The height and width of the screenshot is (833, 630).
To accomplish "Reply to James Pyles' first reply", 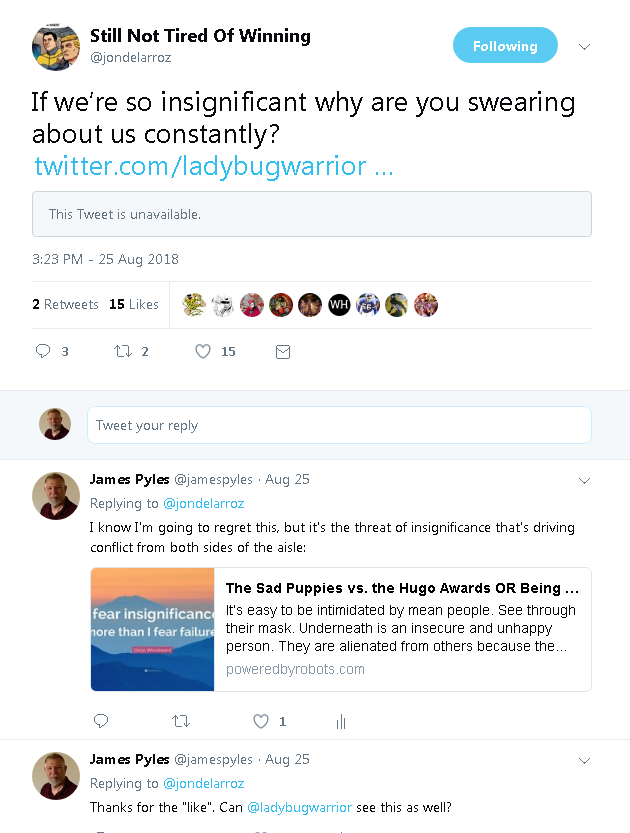I will coord(100,721).
